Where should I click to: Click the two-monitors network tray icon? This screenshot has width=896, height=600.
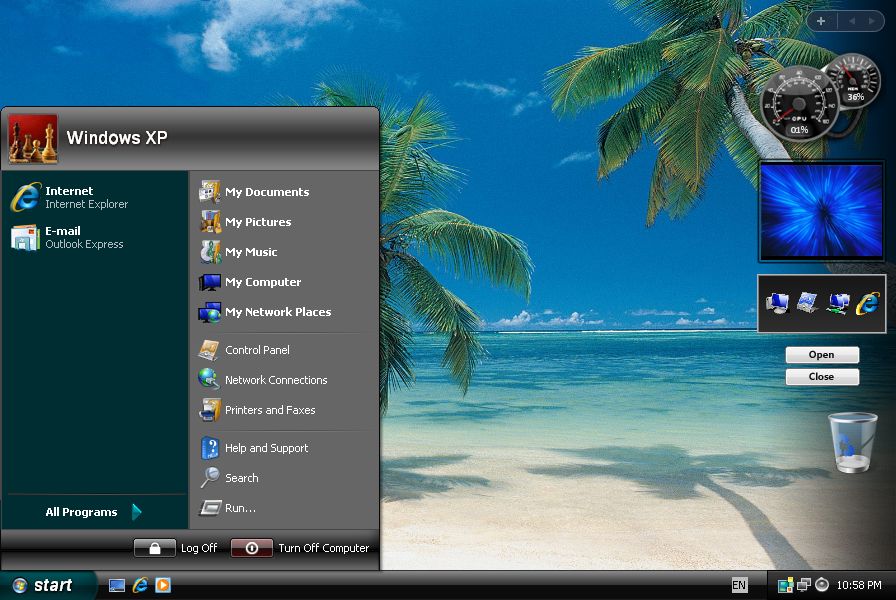pos(804,585)
